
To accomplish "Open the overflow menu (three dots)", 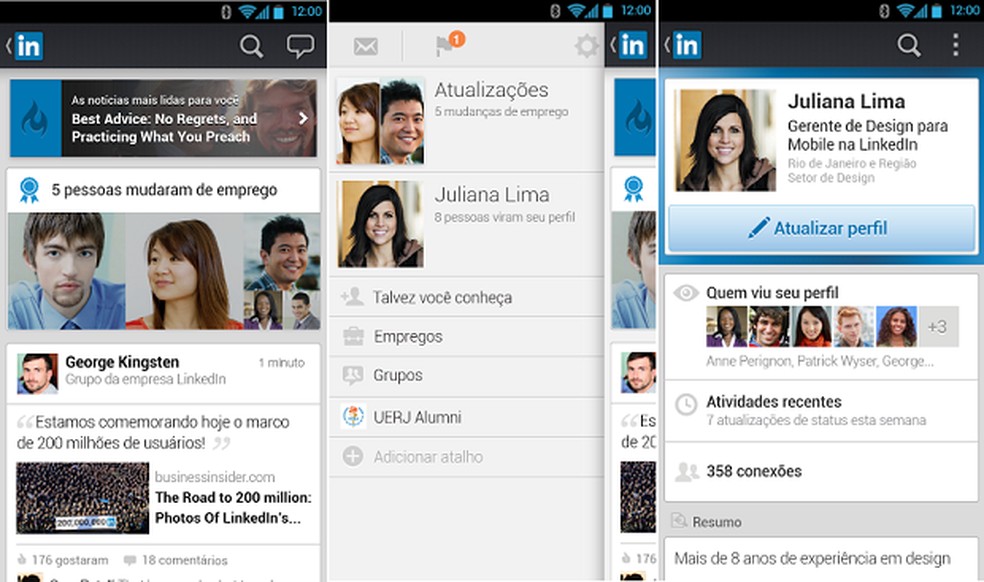I will pyautogui.click(x=957, y=45).
